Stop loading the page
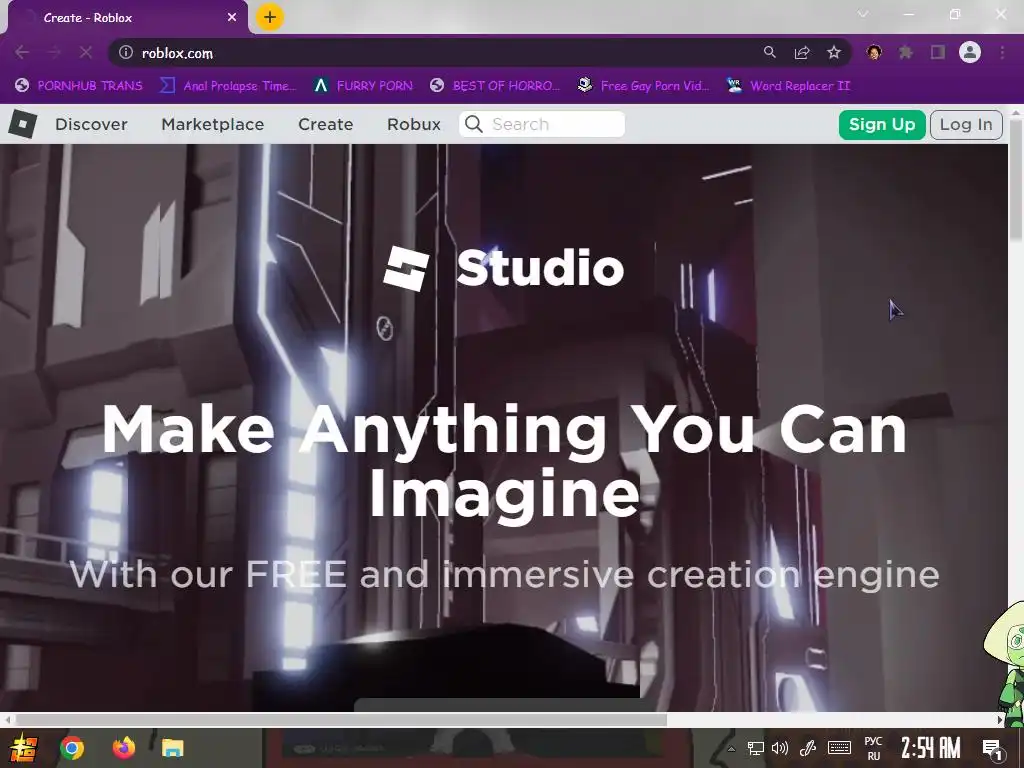Image resolution: width=1024 pixels, height=768 pixels. pyautogui.click(x=86, y=52)
